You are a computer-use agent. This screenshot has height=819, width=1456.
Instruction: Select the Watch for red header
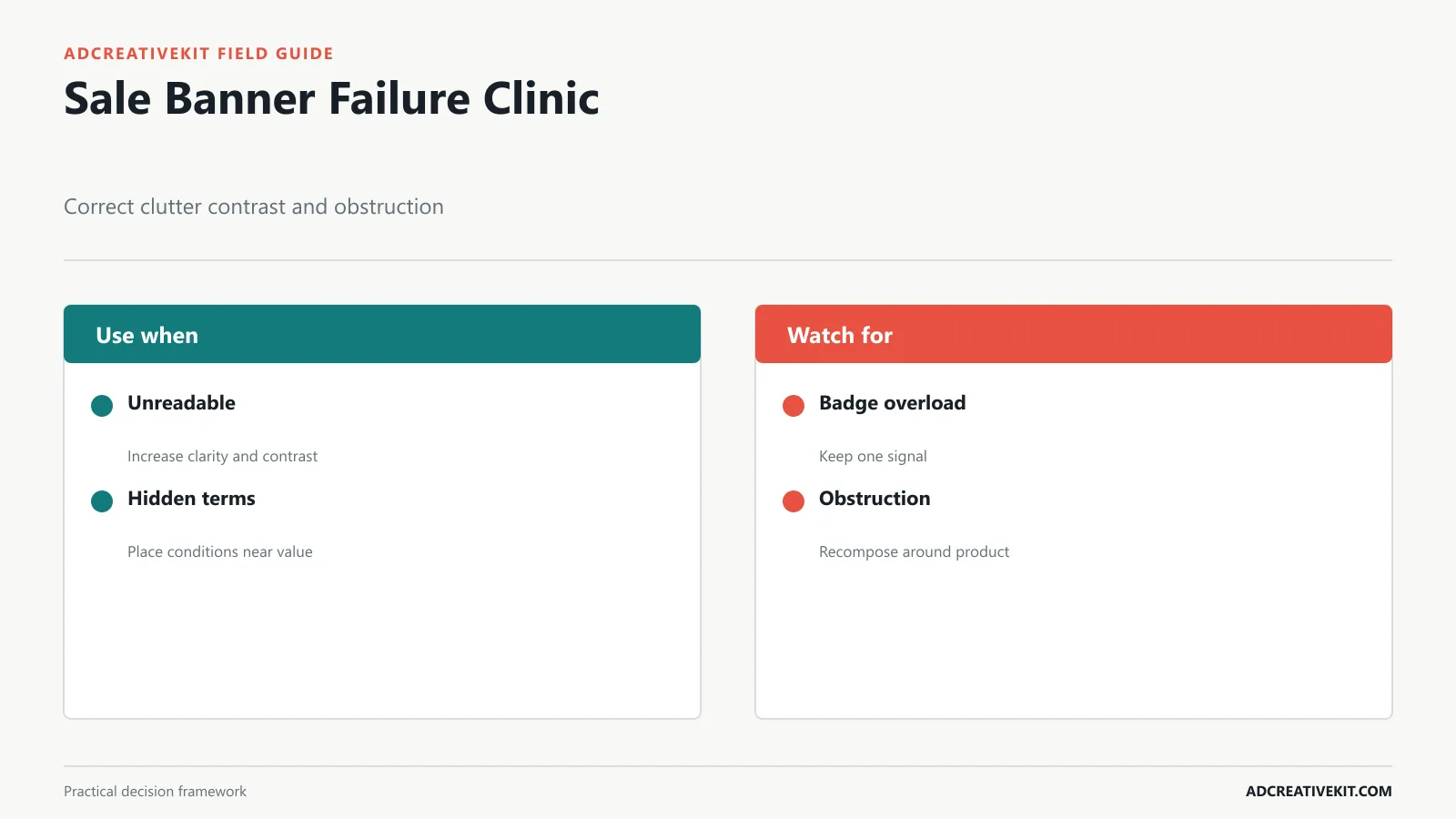1074,334
